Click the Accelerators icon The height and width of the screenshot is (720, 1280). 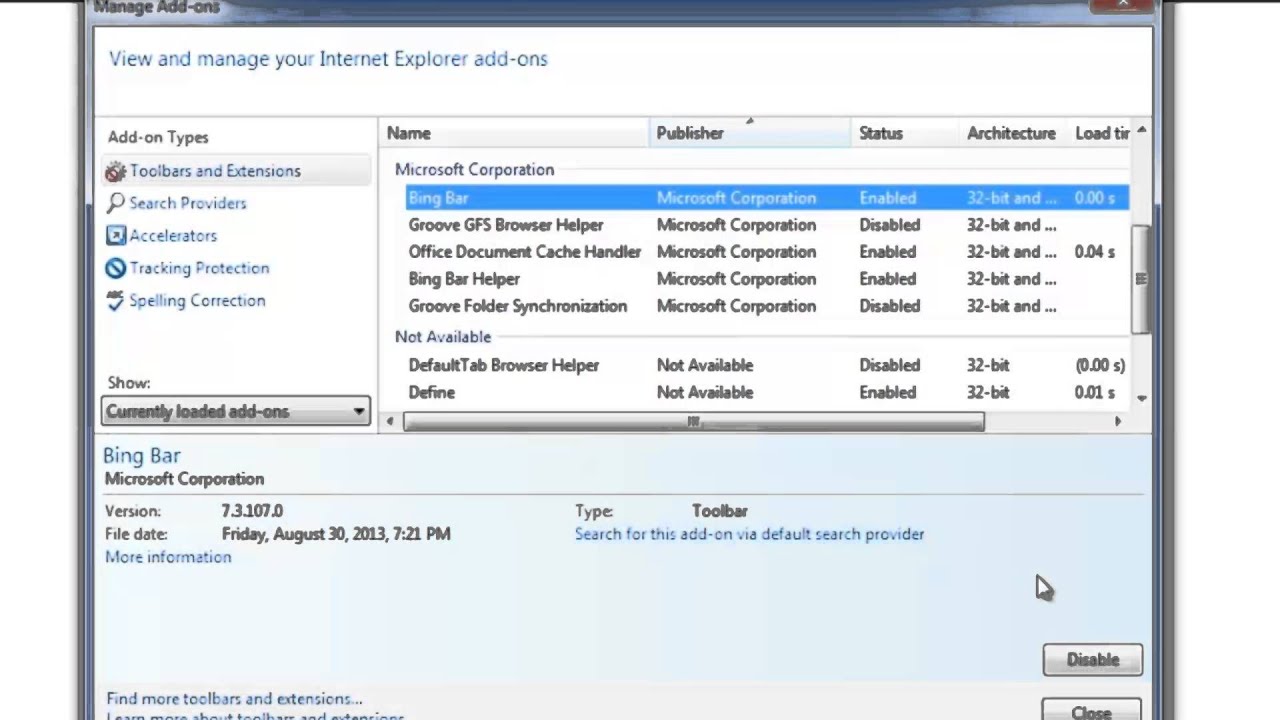click(116, 236)
